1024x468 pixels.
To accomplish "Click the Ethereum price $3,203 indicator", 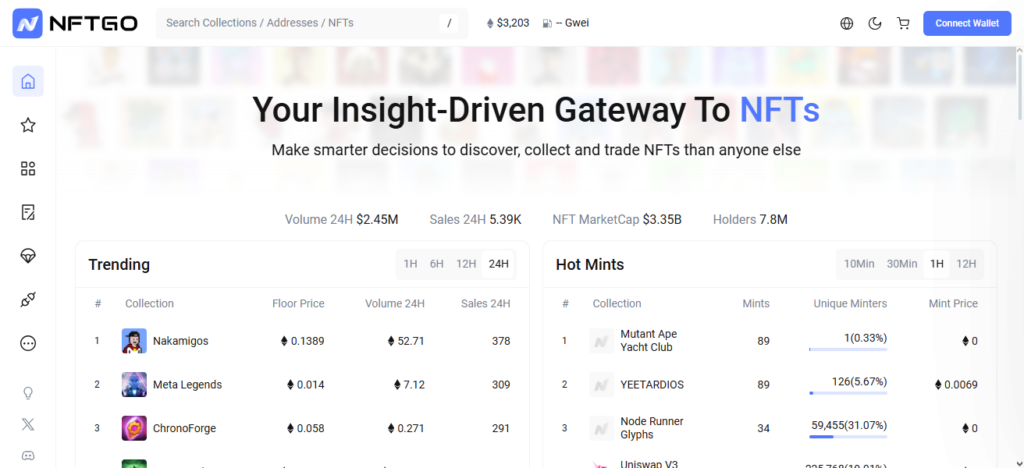I will pos(507,23).
